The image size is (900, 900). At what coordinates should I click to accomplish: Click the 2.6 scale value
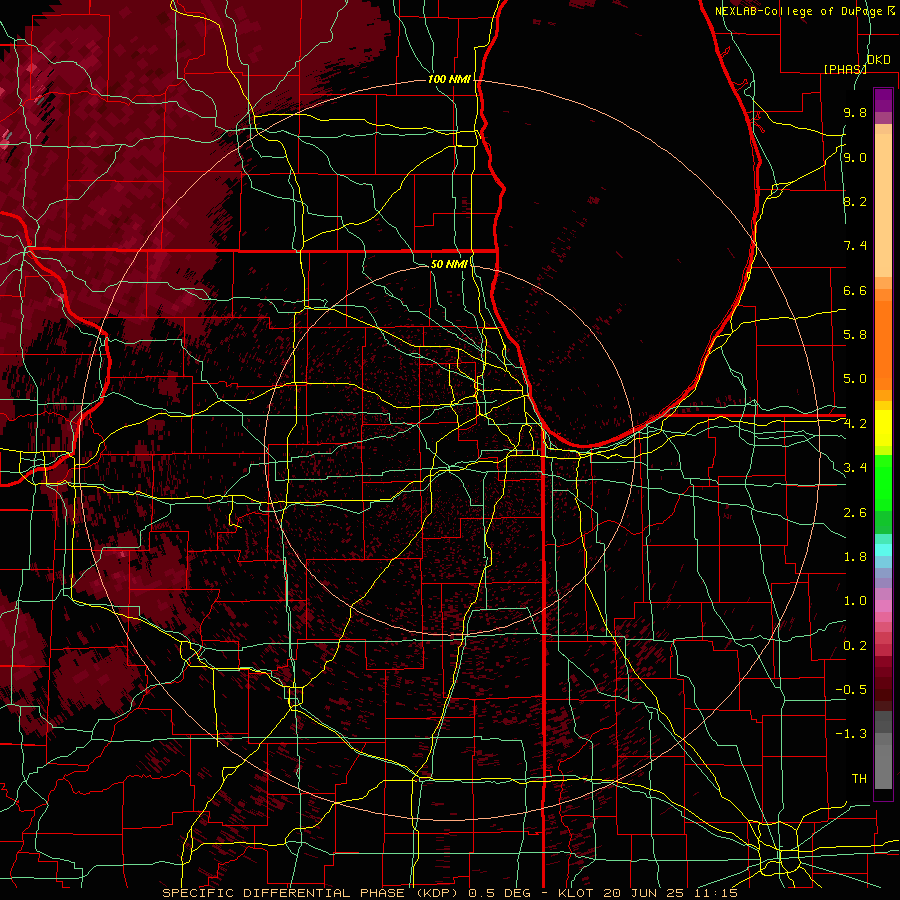pyautogui.click(x=855, y=513)
